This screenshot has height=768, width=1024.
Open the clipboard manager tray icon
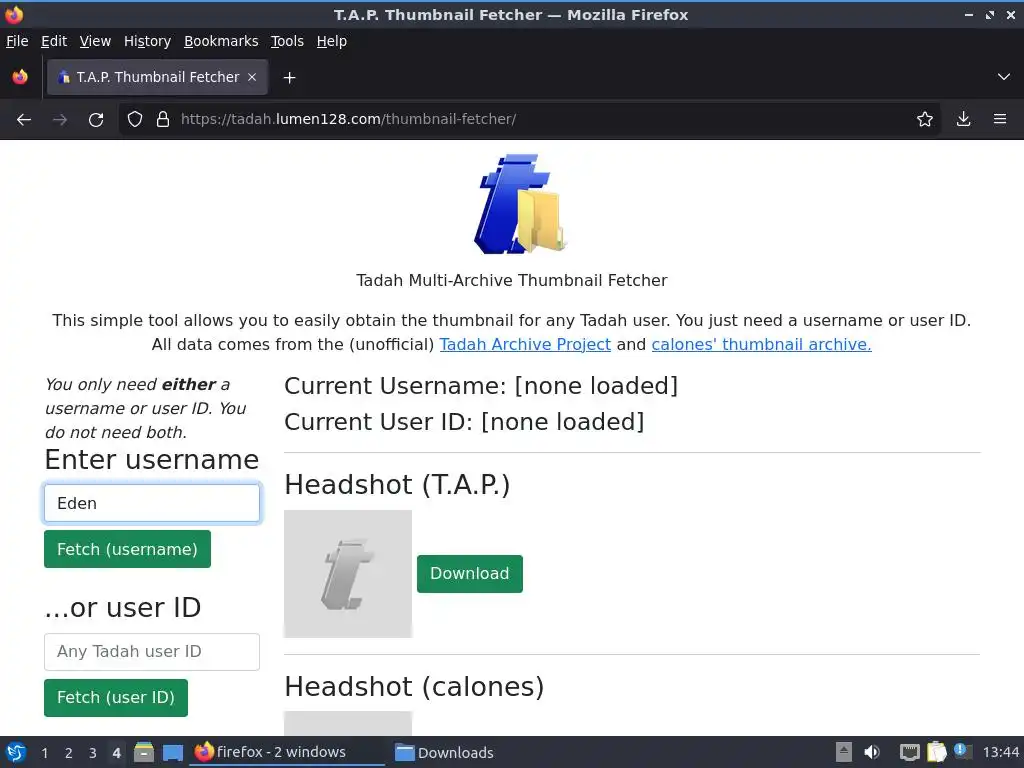pos(936,752)
